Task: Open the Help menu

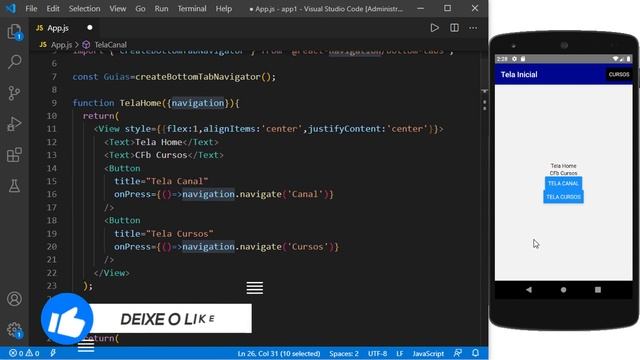Action: tap(224, 9)
